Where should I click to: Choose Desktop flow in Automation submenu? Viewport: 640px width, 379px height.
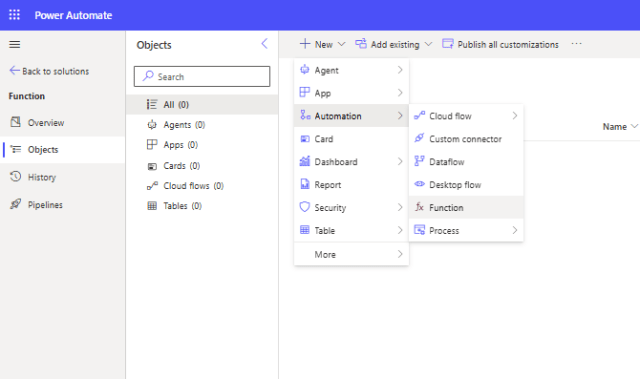(466, 184)
